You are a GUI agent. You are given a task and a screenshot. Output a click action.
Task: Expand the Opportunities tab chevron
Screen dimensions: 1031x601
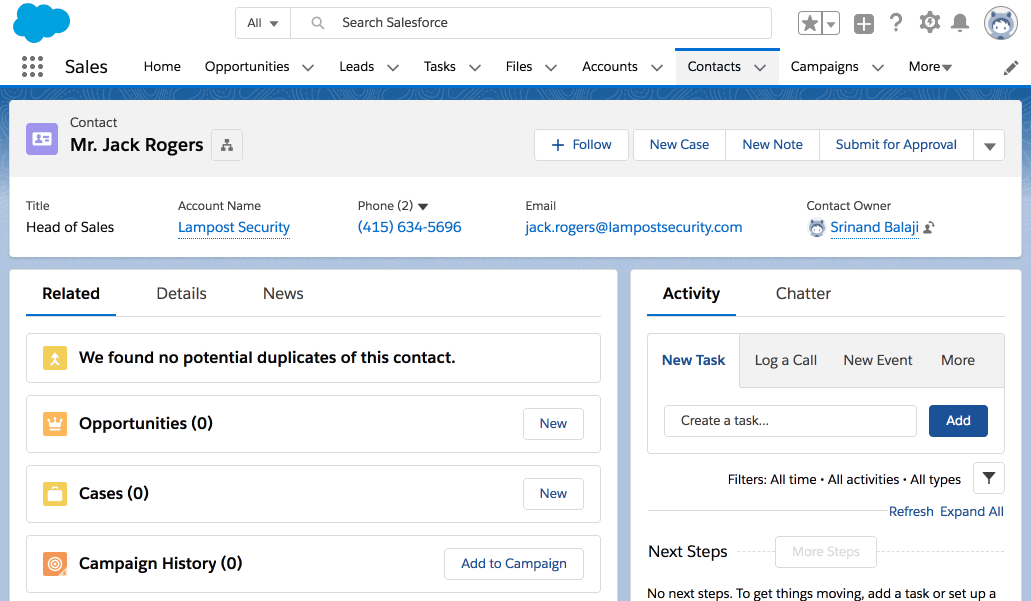(308, 67)
